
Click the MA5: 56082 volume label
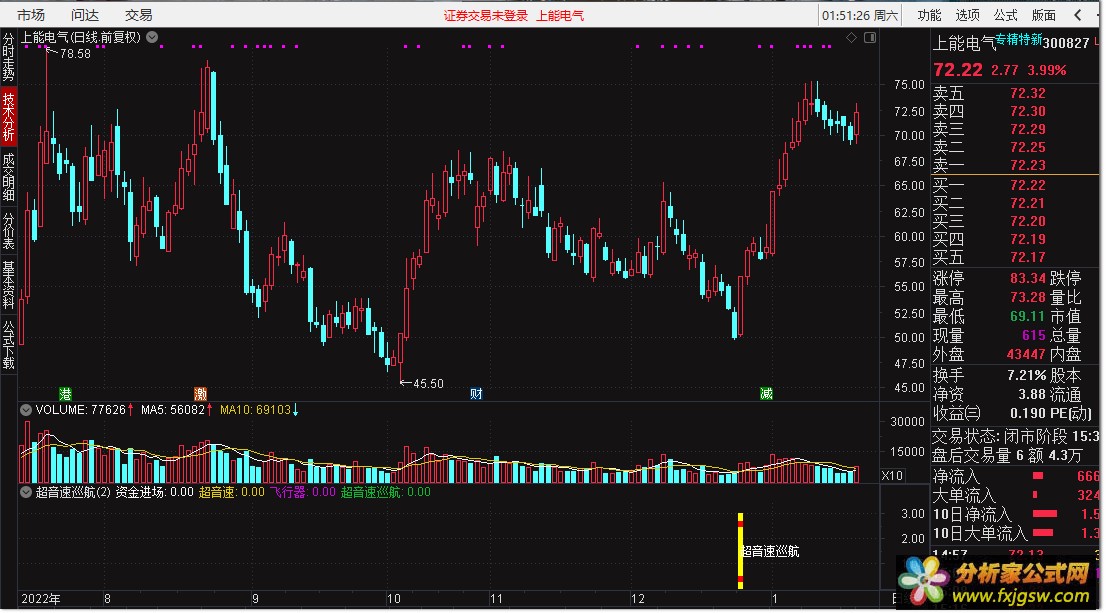(x=173, y=410)
